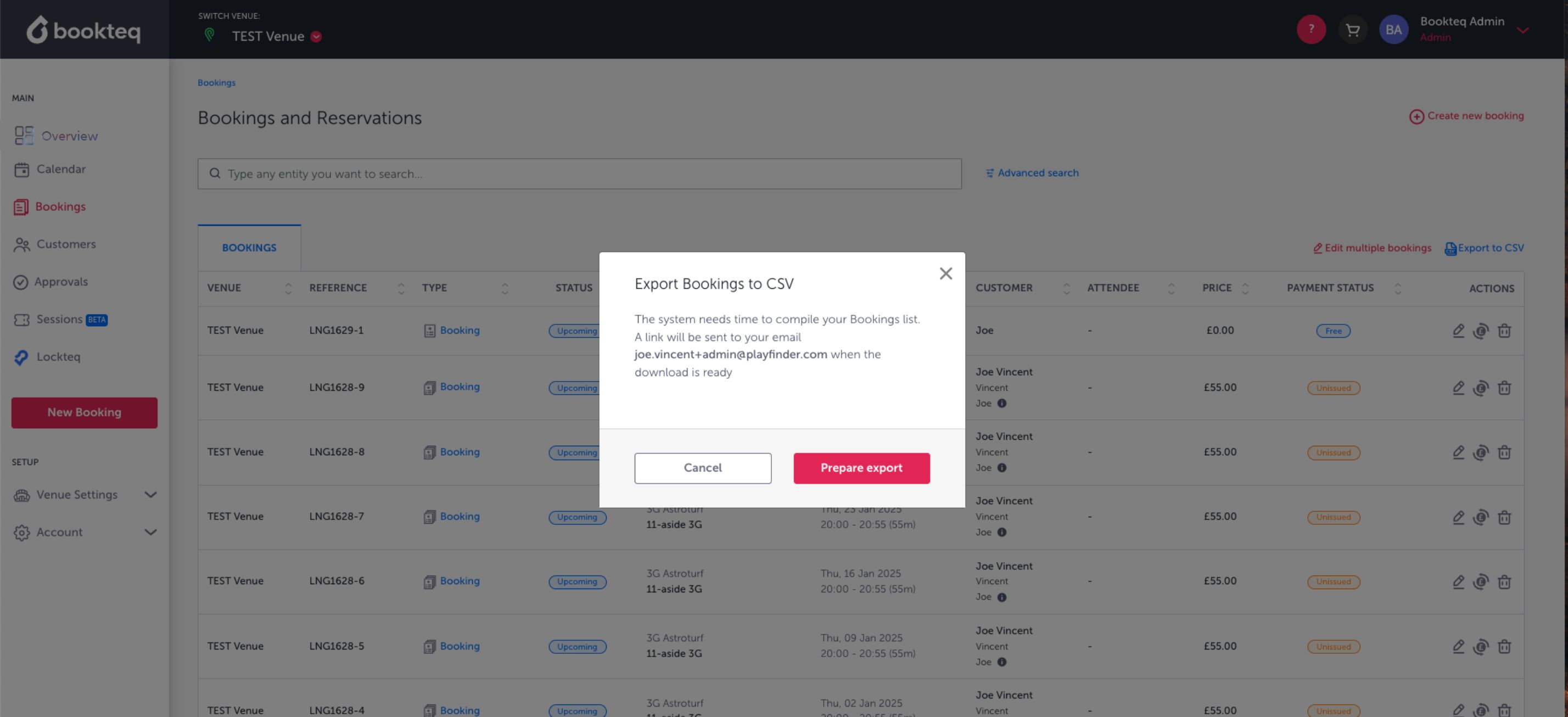Close the Export Bookings dialog

click(x=945, y=273)
